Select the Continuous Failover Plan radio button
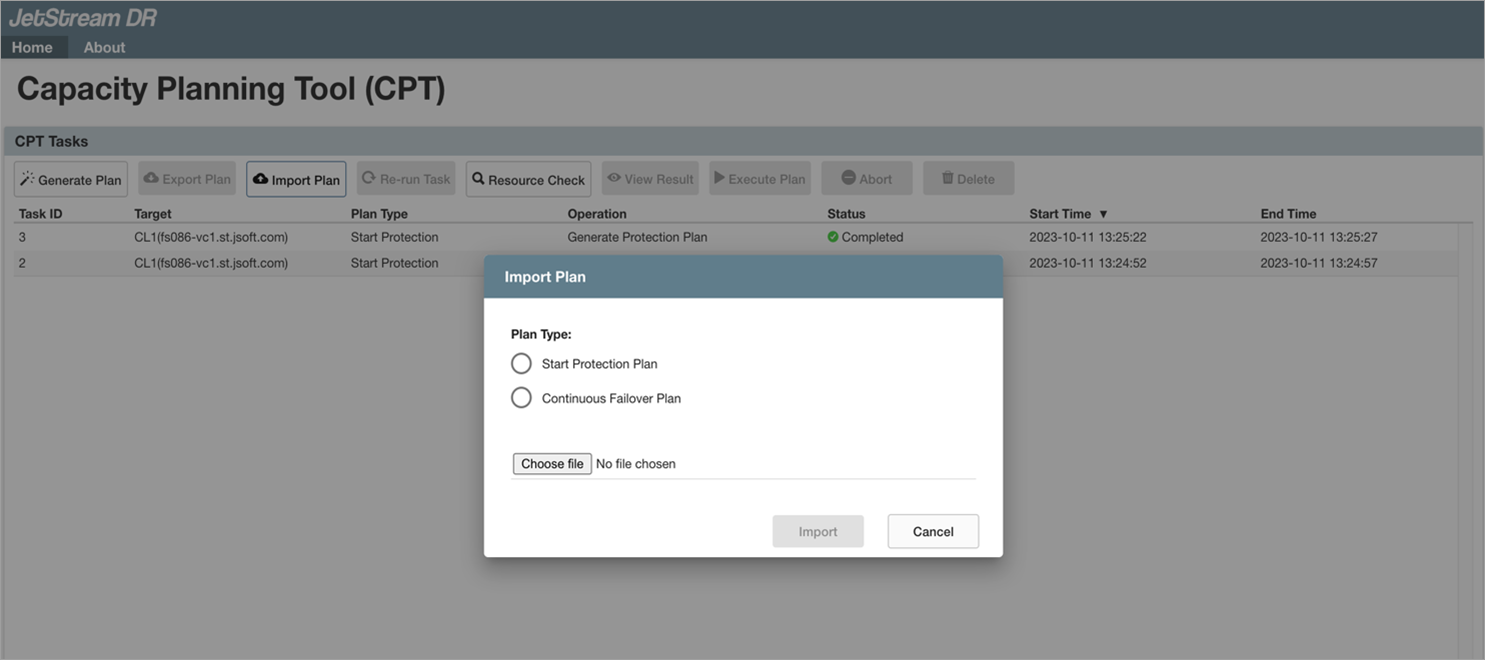The height and width of the screenshot is (660, 1485). 521,398
